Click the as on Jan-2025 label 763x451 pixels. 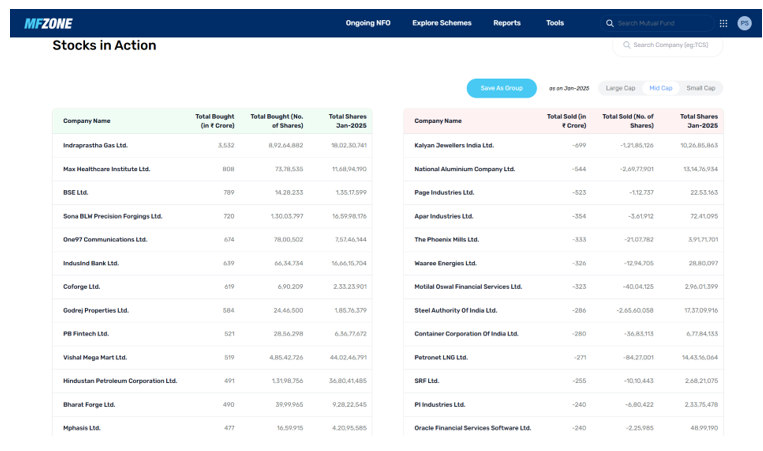pyautogui.click(x=569, y=89)
